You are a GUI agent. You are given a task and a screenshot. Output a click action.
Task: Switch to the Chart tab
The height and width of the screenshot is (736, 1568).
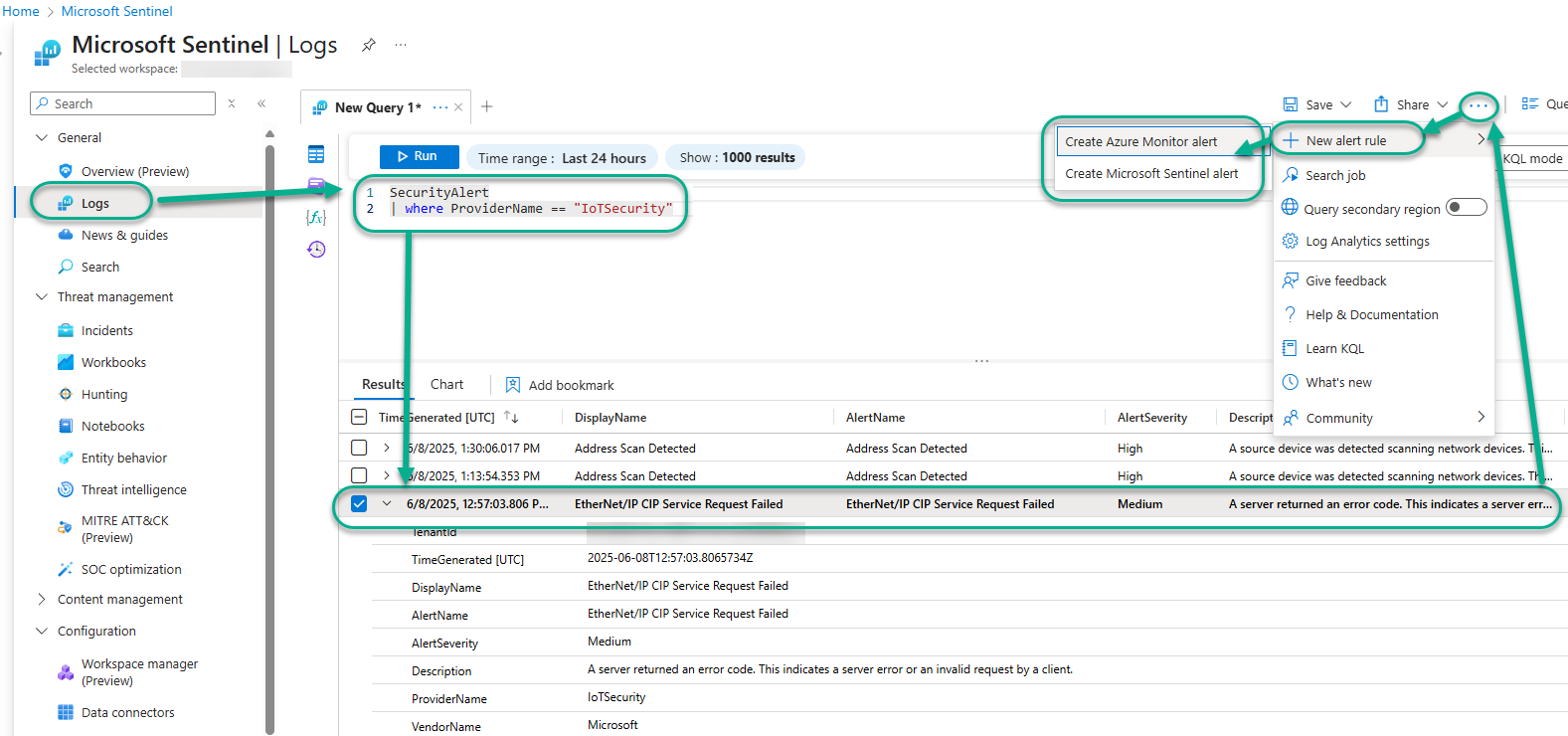[x=446, y=384]
